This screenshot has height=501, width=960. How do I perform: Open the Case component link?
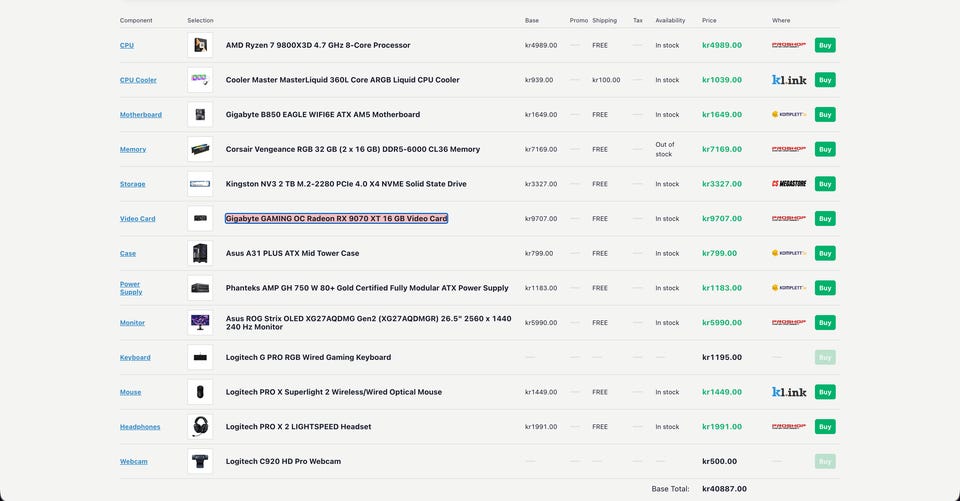(x=128, y=254)
